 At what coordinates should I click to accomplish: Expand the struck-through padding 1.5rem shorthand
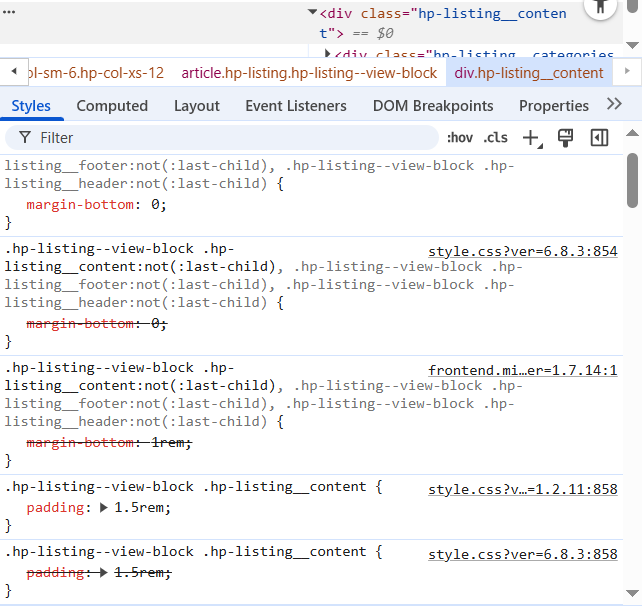(x=102, y=573)
